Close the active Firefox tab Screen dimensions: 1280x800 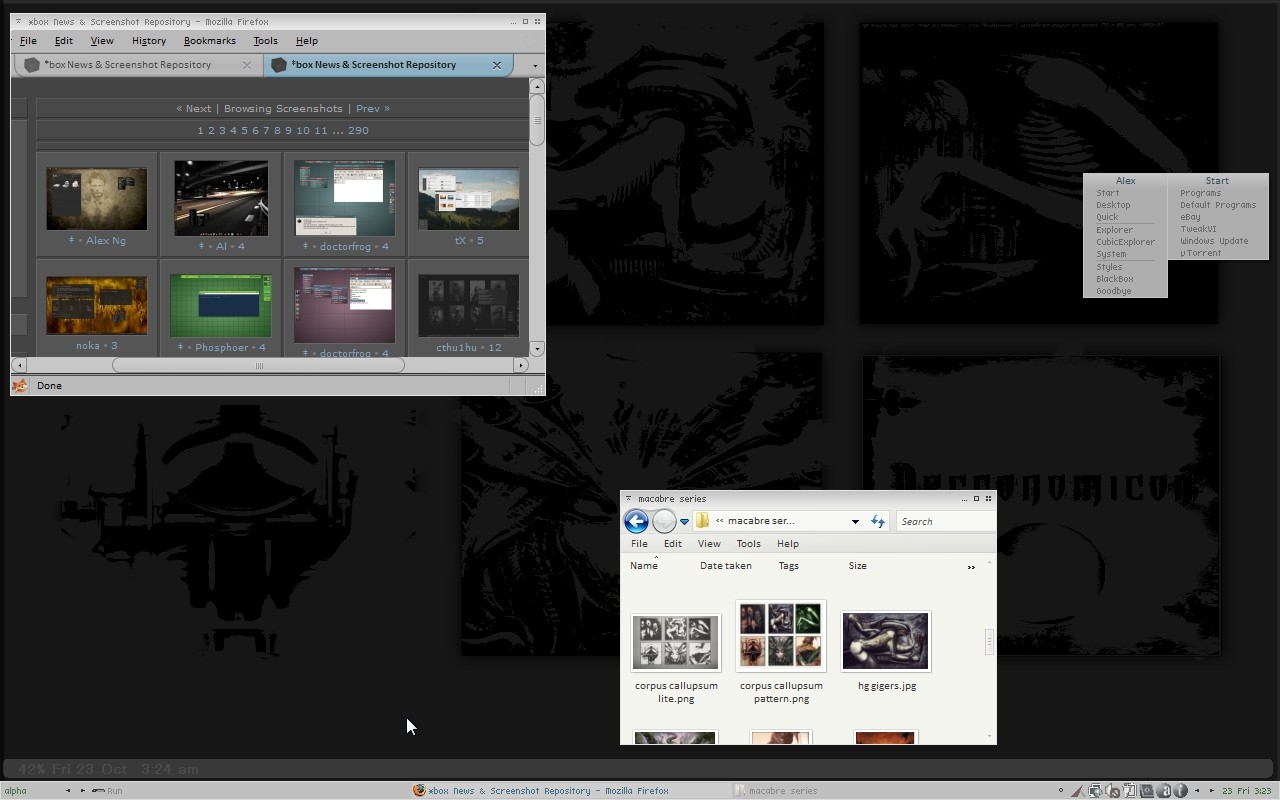pos(496,65)
